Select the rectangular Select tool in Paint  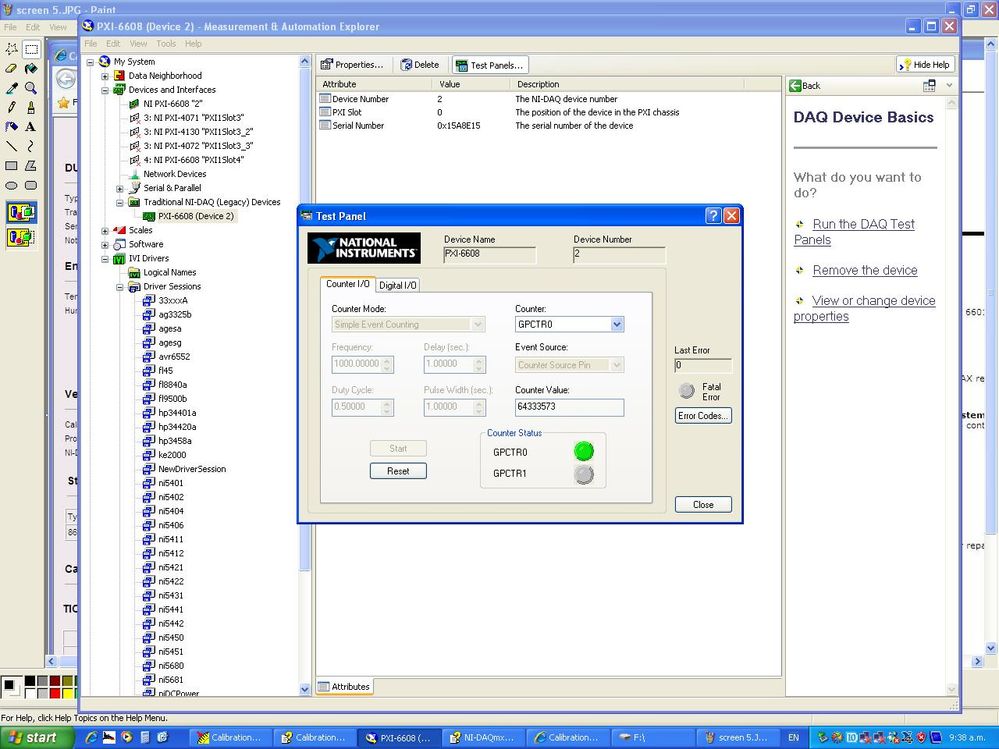pos(31,49)
